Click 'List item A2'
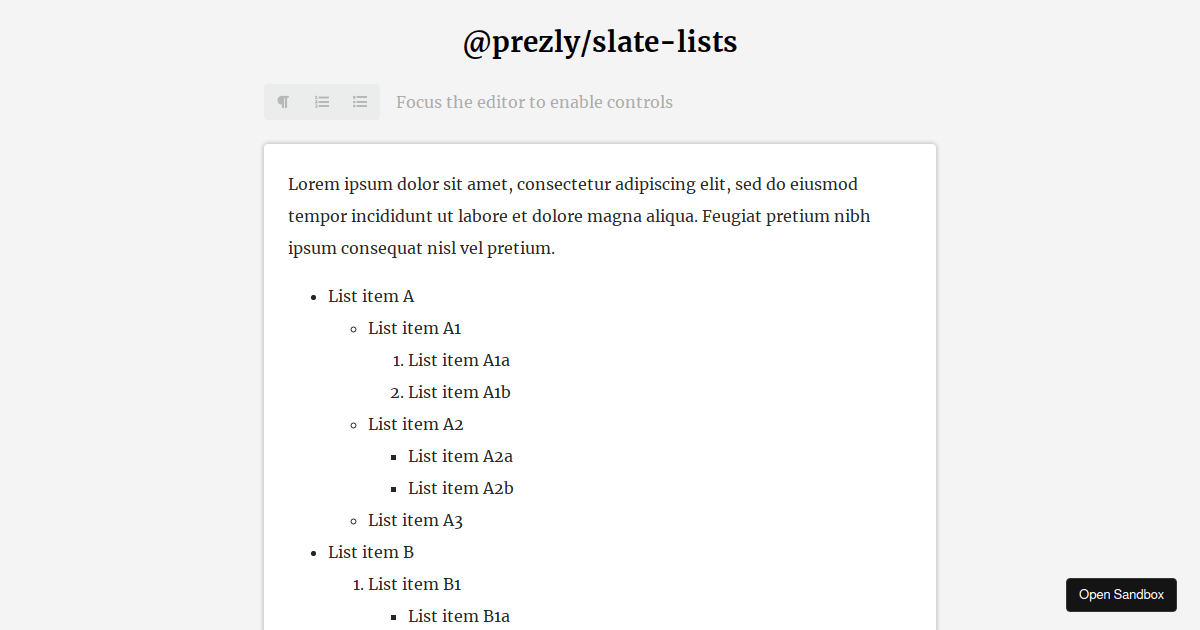 tap(415, 424)
